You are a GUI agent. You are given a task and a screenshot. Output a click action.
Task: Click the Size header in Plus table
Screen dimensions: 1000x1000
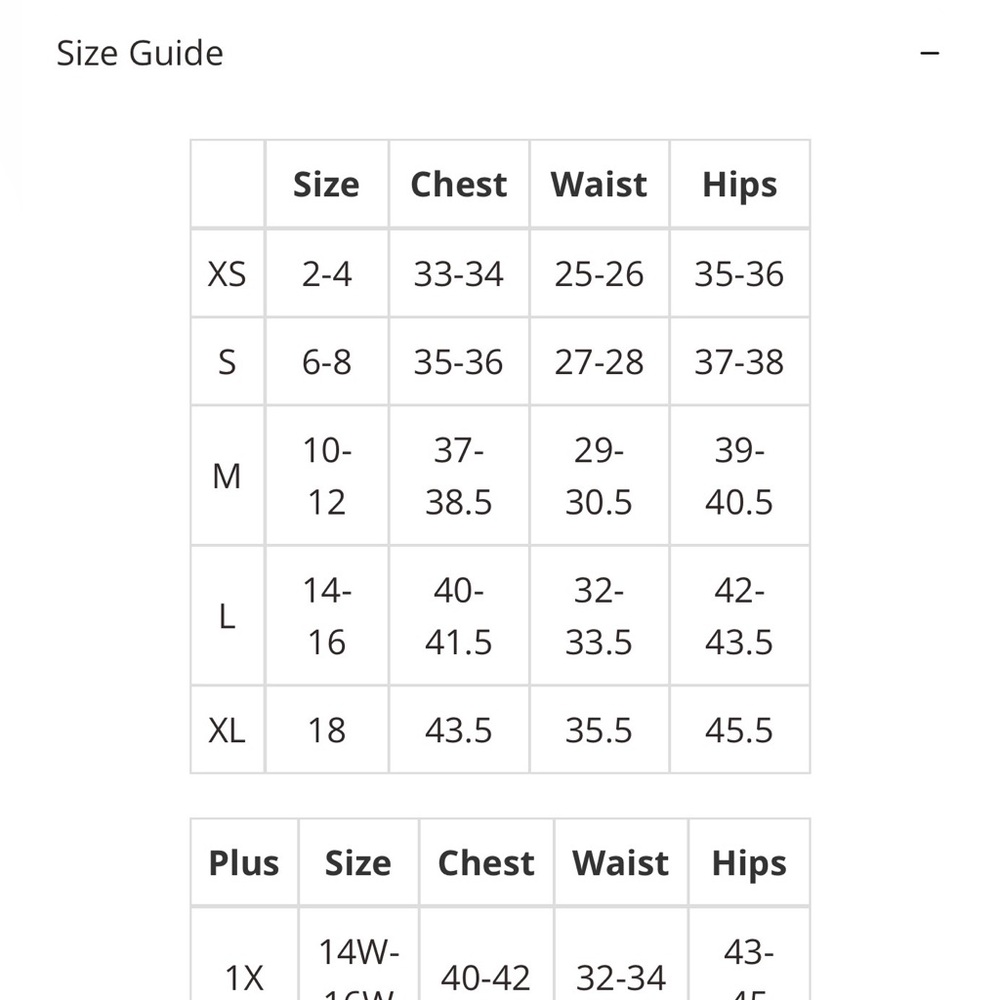click(358, 863)
